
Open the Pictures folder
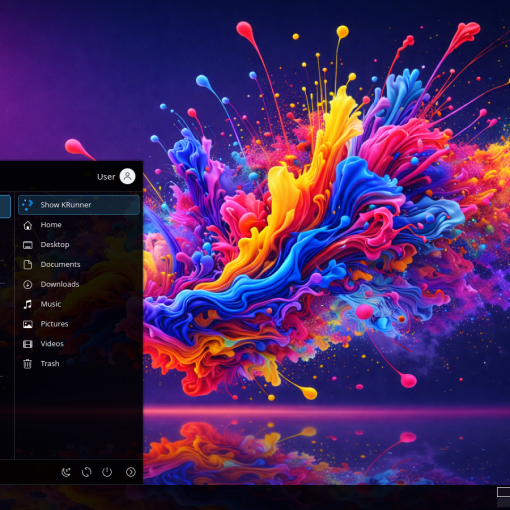[79, 324]
